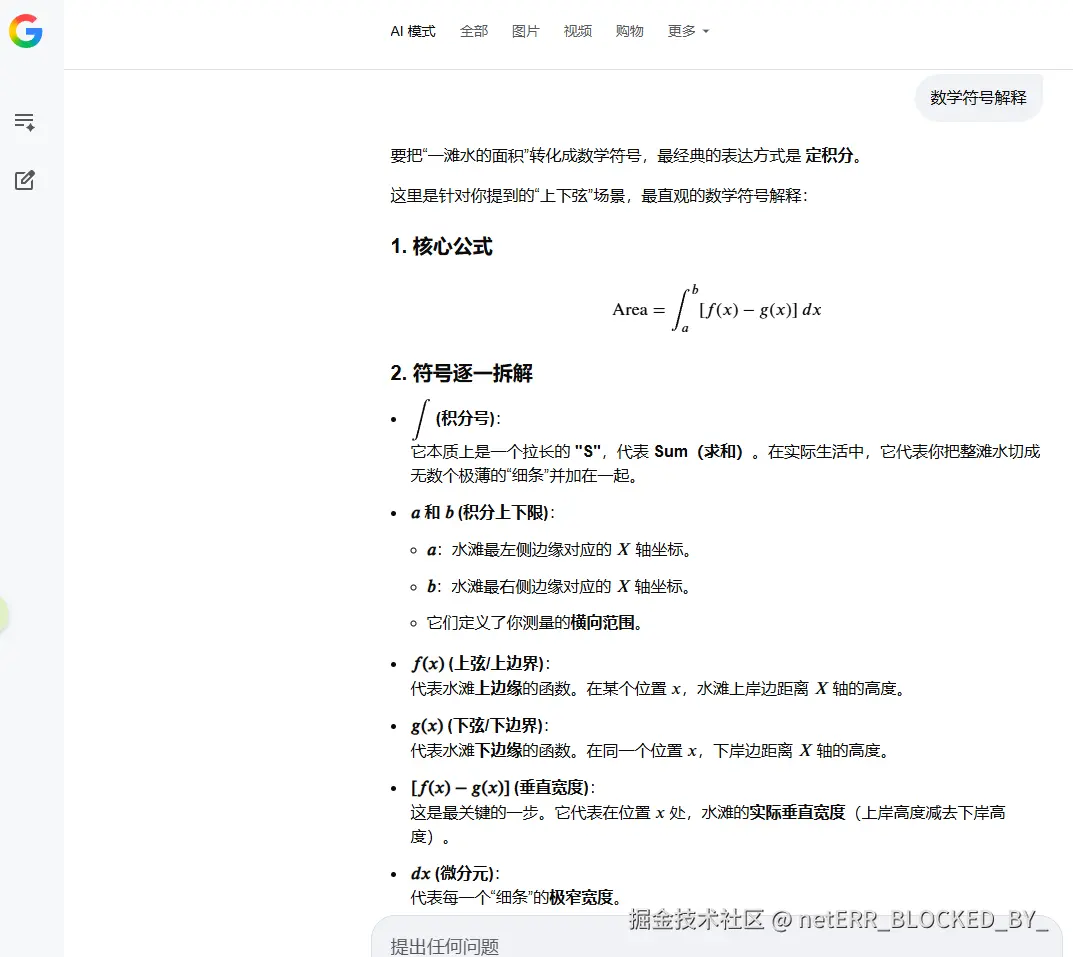Click the heading 2. 符号逐一拆解
The width and height of the screenshot is (1073, 957).
[x=462, y=373]
